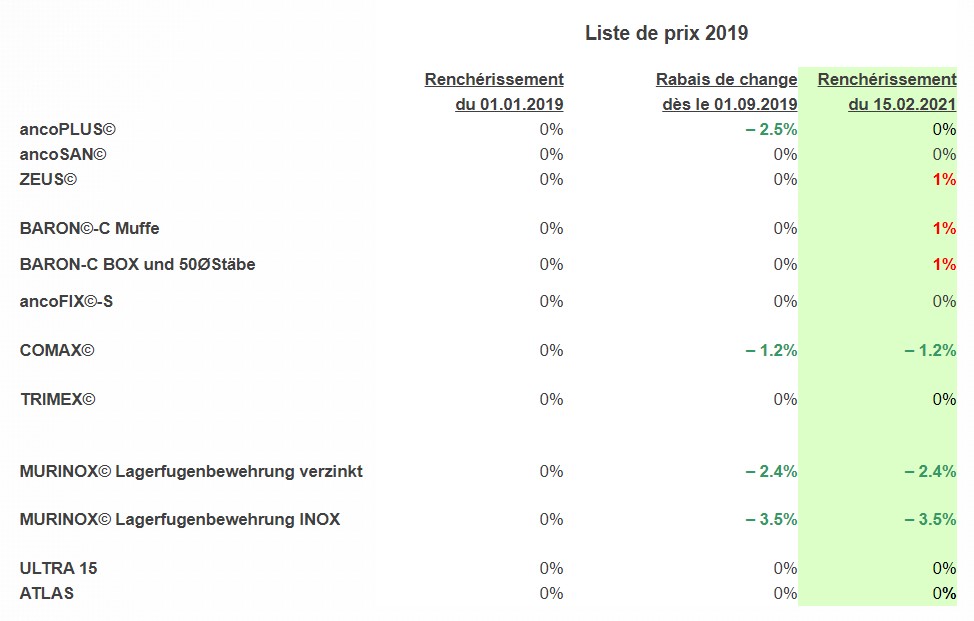Click the "Liste de prix 2019" title

coord(666,33)
